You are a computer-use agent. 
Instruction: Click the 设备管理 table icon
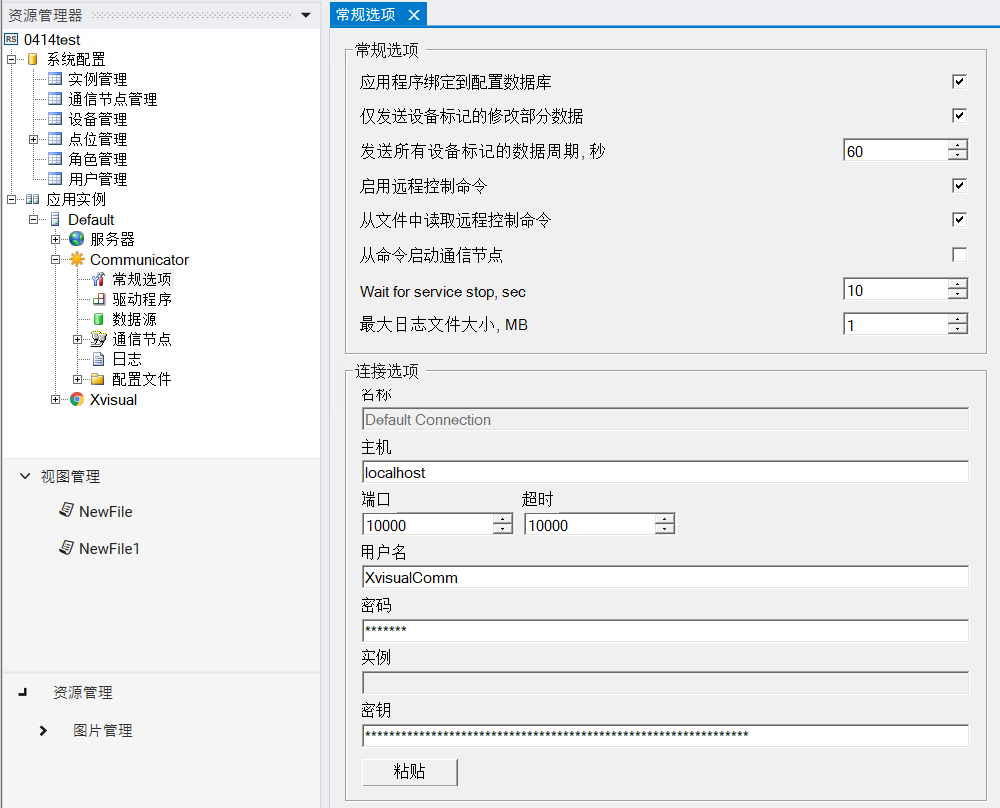click(55, 119)
